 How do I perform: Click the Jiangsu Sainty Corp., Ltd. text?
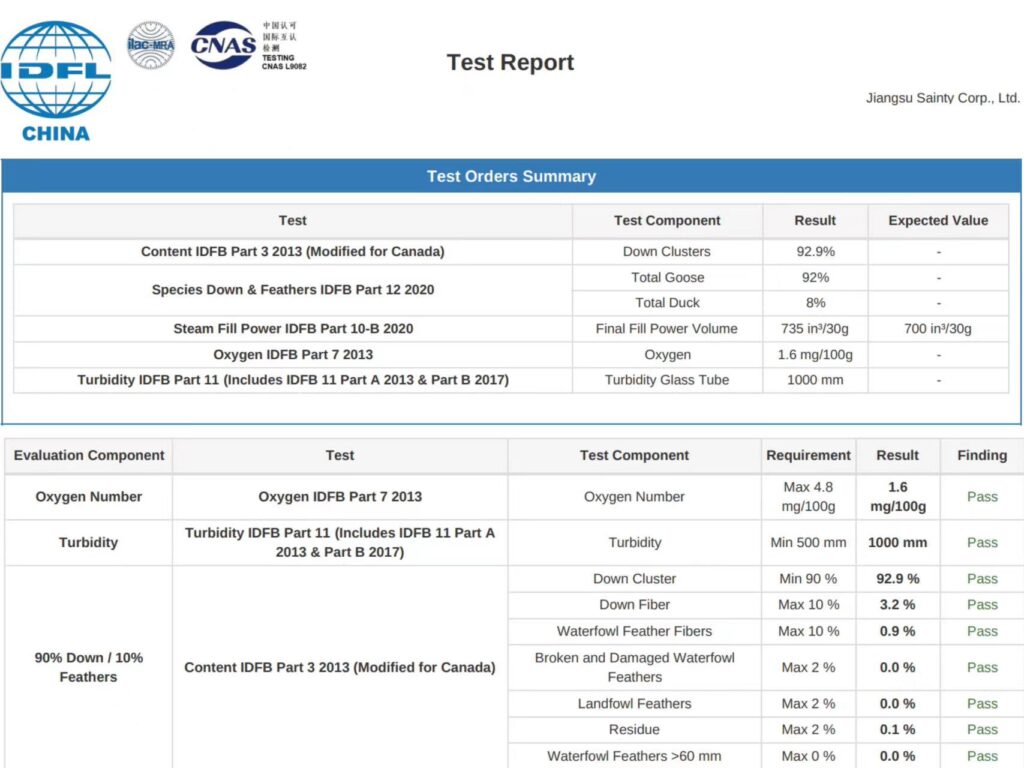(942, 98)
